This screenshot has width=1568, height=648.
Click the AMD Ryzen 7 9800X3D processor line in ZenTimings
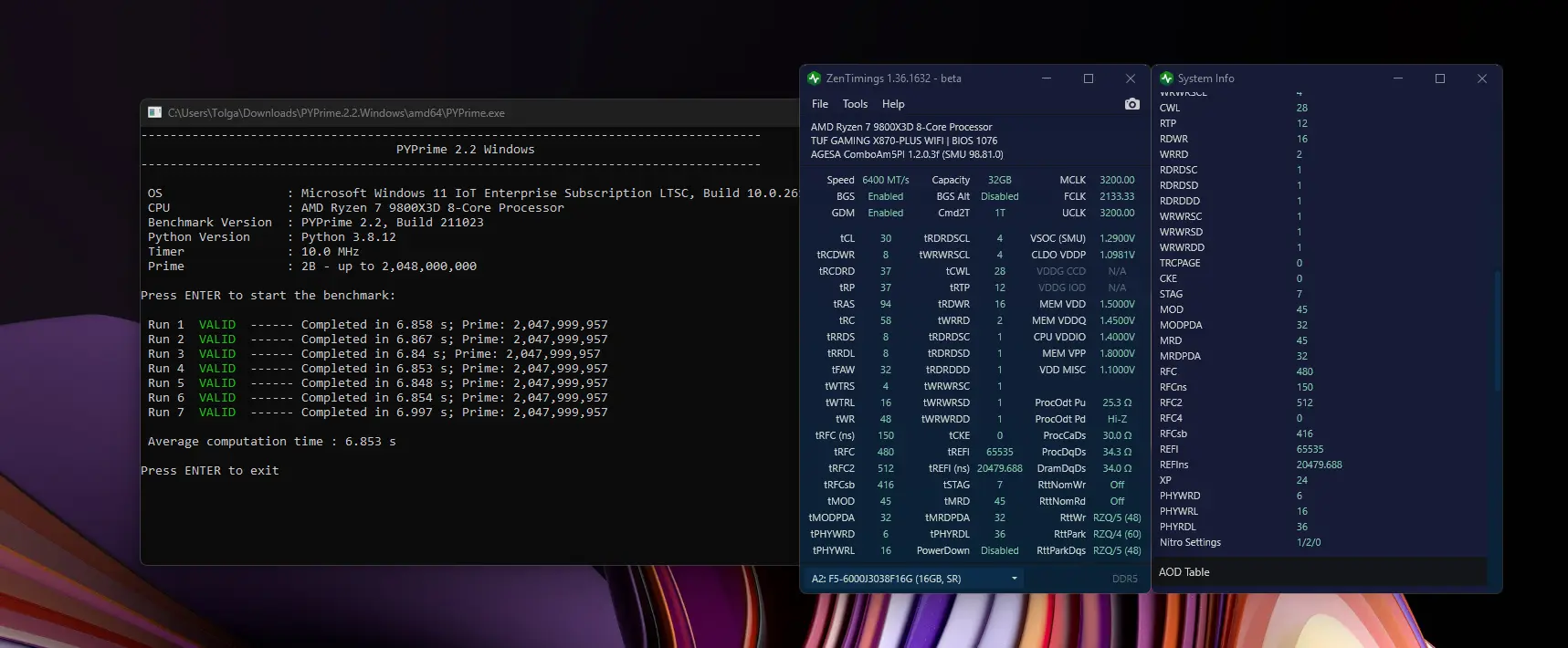[x=901, y=127]
